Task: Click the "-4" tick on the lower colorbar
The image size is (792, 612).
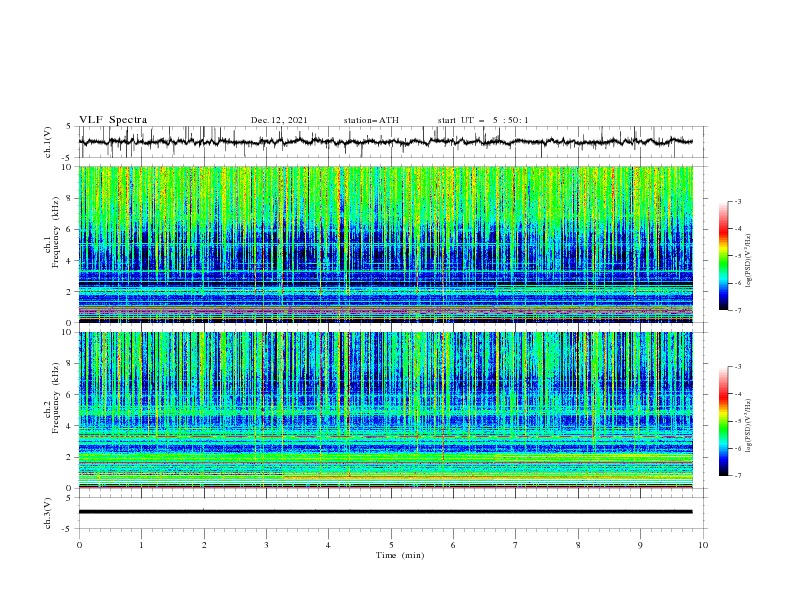Action: [x=737, y=394]
